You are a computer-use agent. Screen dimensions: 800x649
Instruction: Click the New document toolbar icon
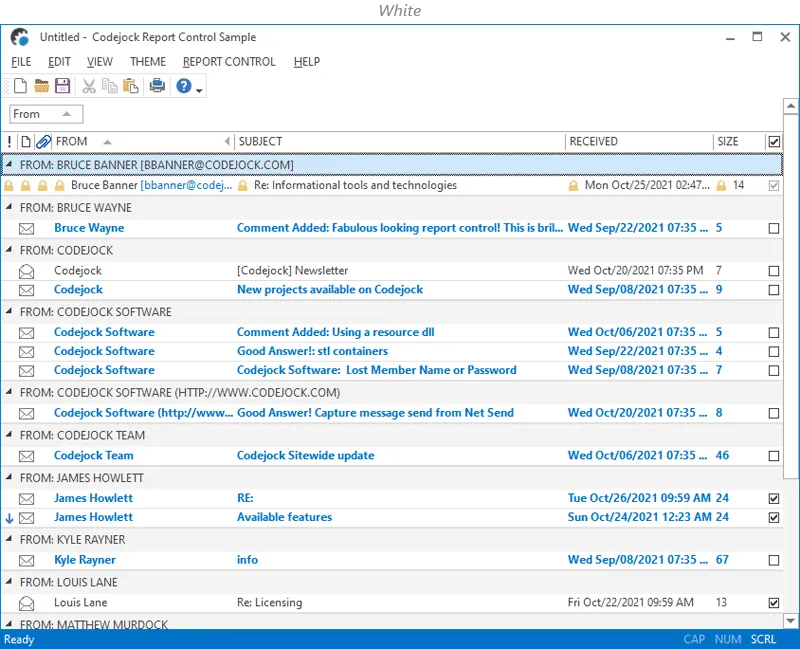click(20, 86)
